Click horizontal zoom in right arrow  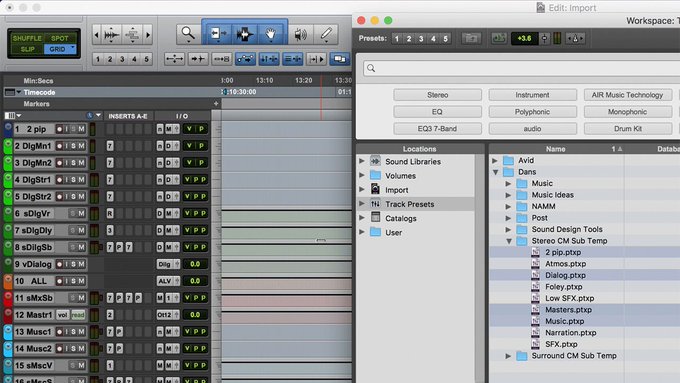(x=148, y=34)
